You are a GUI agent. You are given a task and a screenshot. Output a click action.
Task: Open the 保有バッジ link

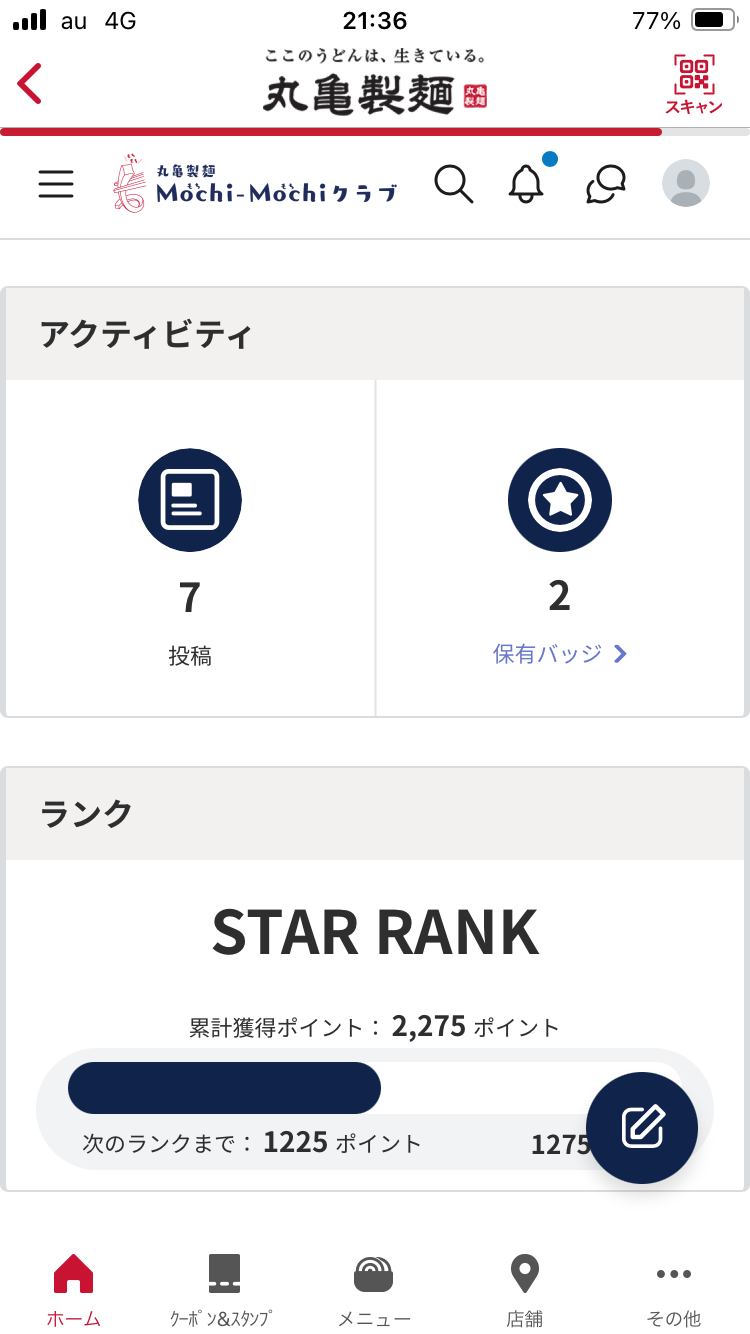click(548, 654)
